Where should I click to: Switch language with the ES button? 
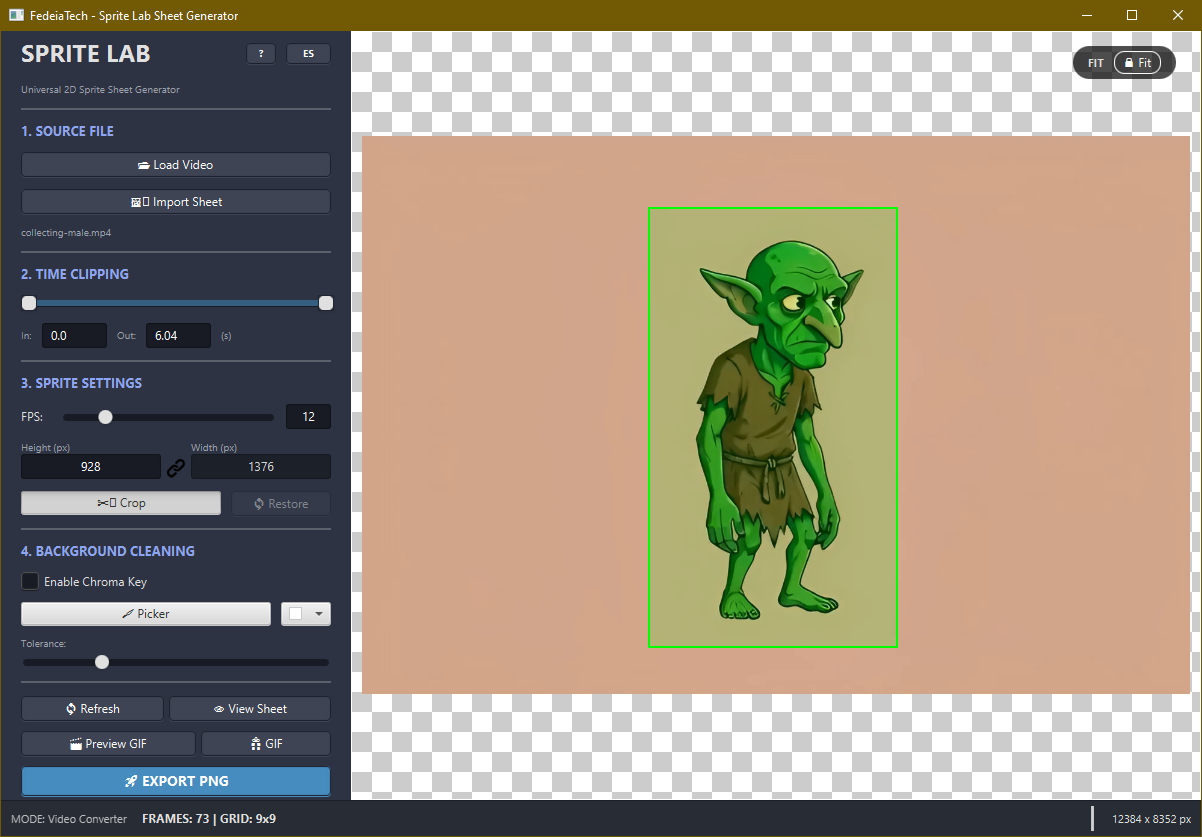308,54
